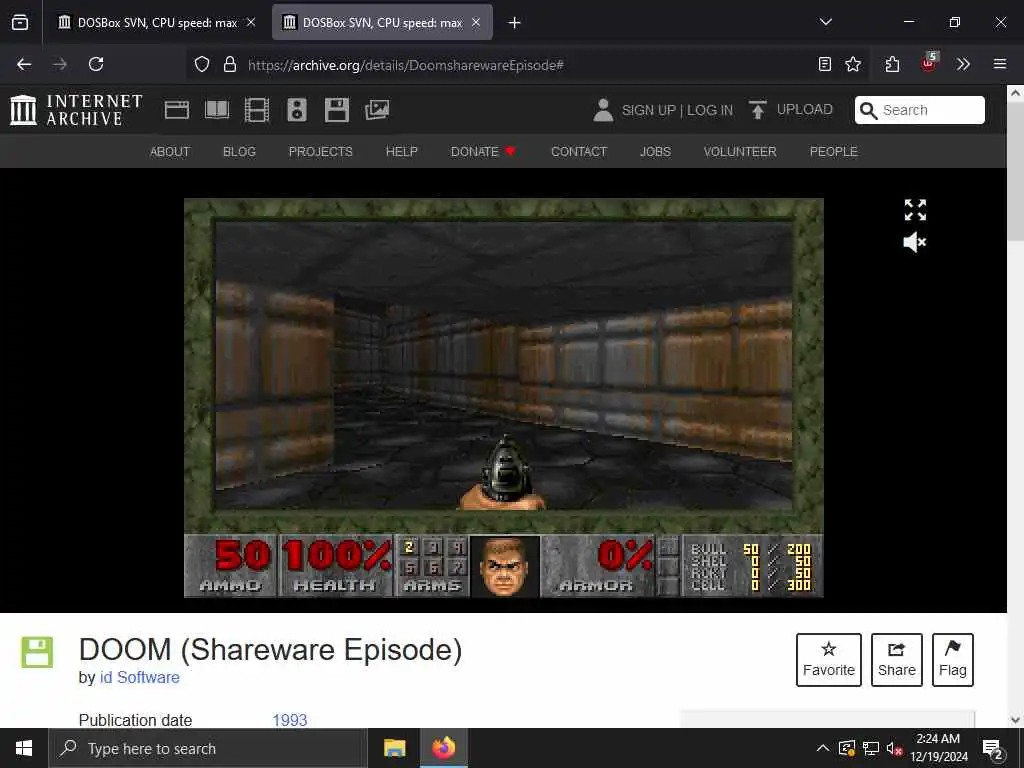
Task: Show hidden system tray icons
Action: (823, 748)
